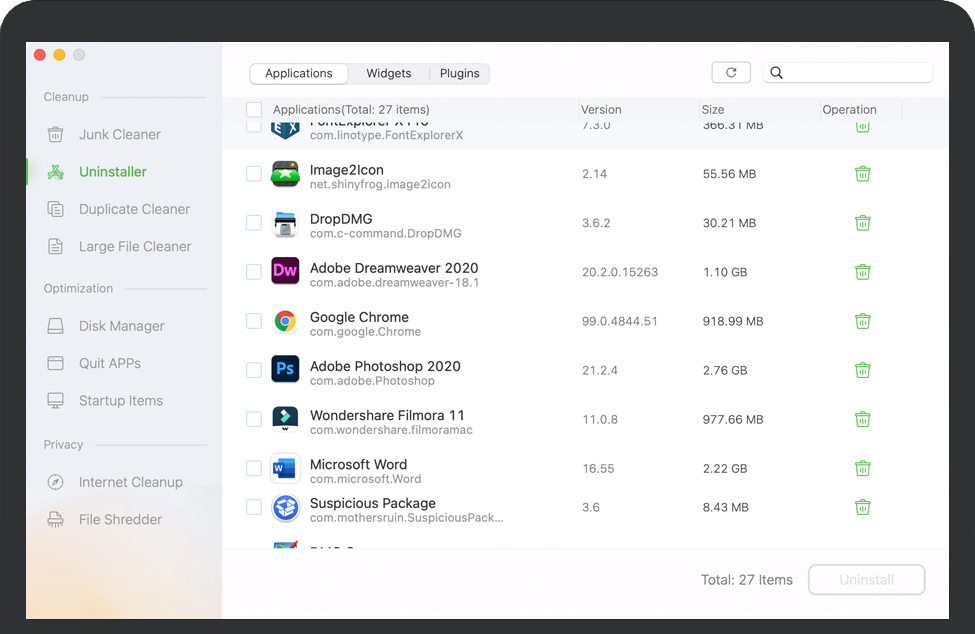
Task: Click the refresh button beside search
Action: (731, 73)
